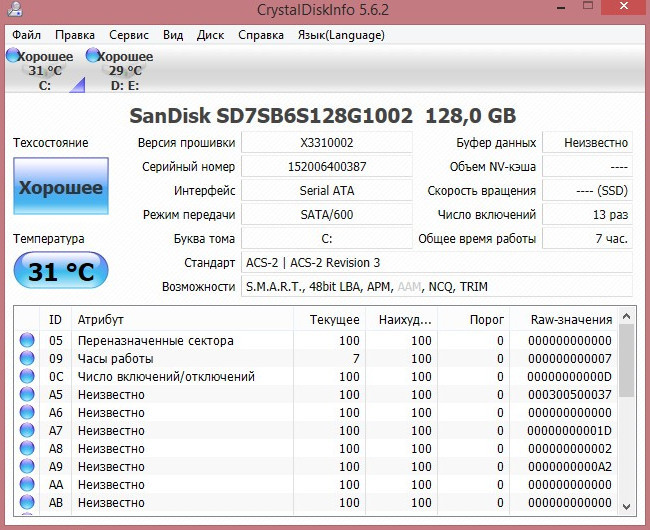Click the blue status orb of C: disk
The image size is (650, 530).
(x=13, y=55)
